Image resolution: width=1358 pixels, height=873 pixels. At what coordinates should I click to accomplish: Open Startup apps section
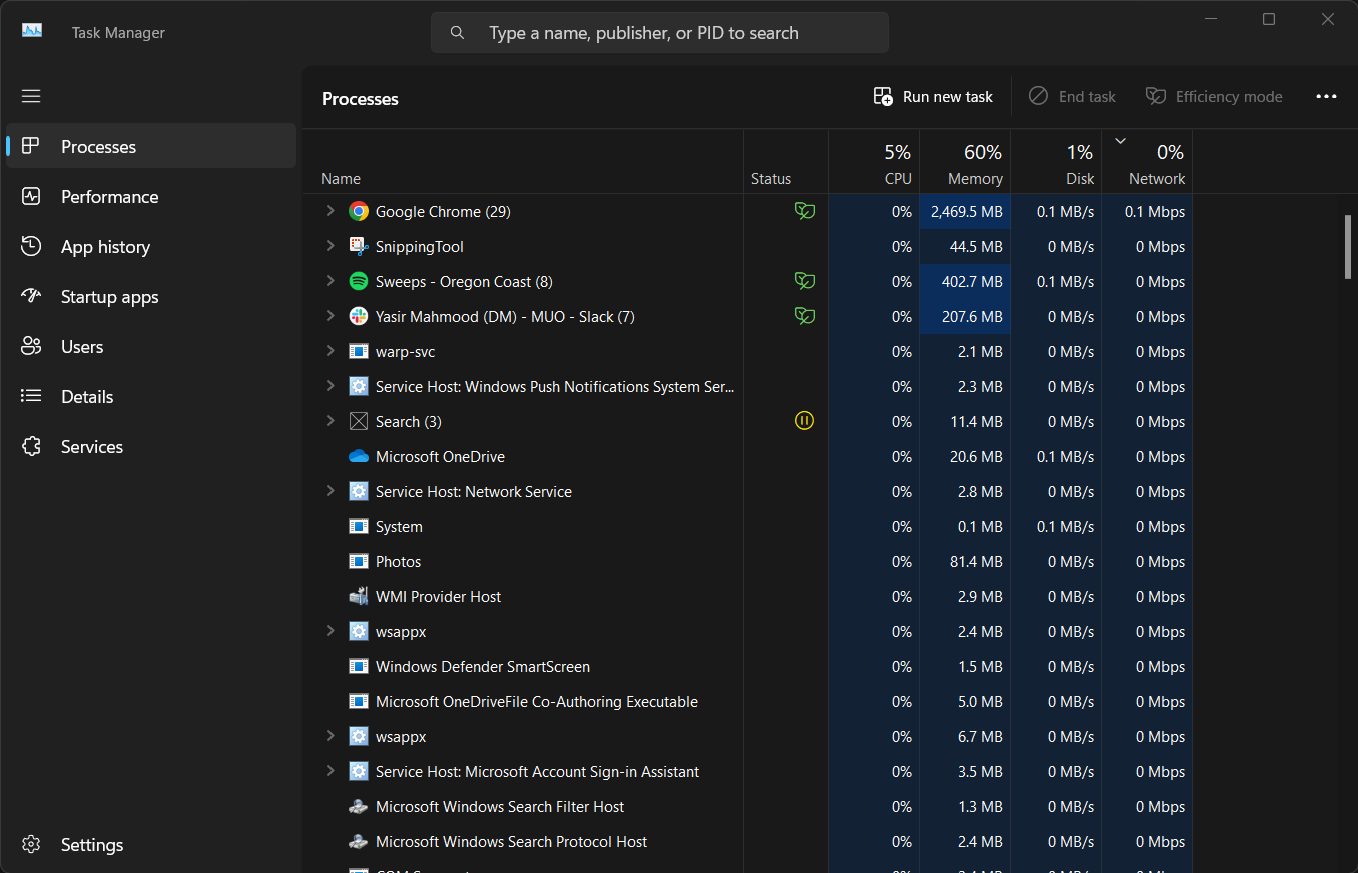coord(31,296)
